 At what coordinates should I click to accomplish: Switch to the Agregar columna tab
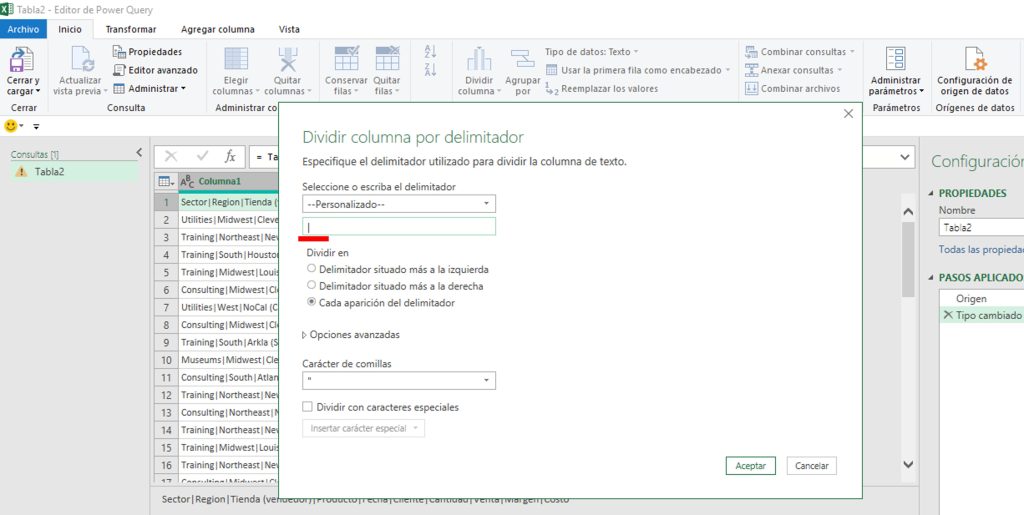click(x=217, y=29)
